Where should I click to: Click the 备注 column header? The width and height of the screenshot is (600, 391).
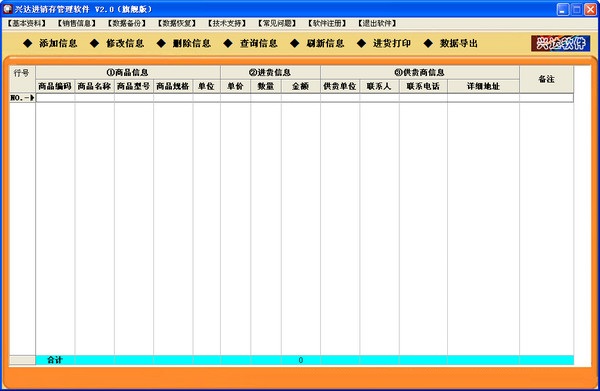pyautogui.click(x=546, y=79)
